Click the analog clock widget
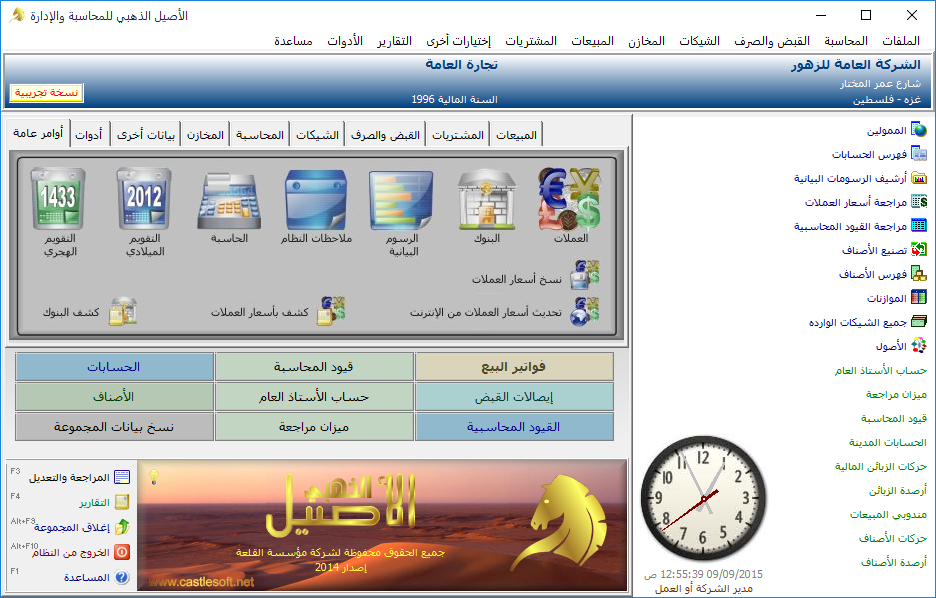The image size is (936, 598). (703, 498)
